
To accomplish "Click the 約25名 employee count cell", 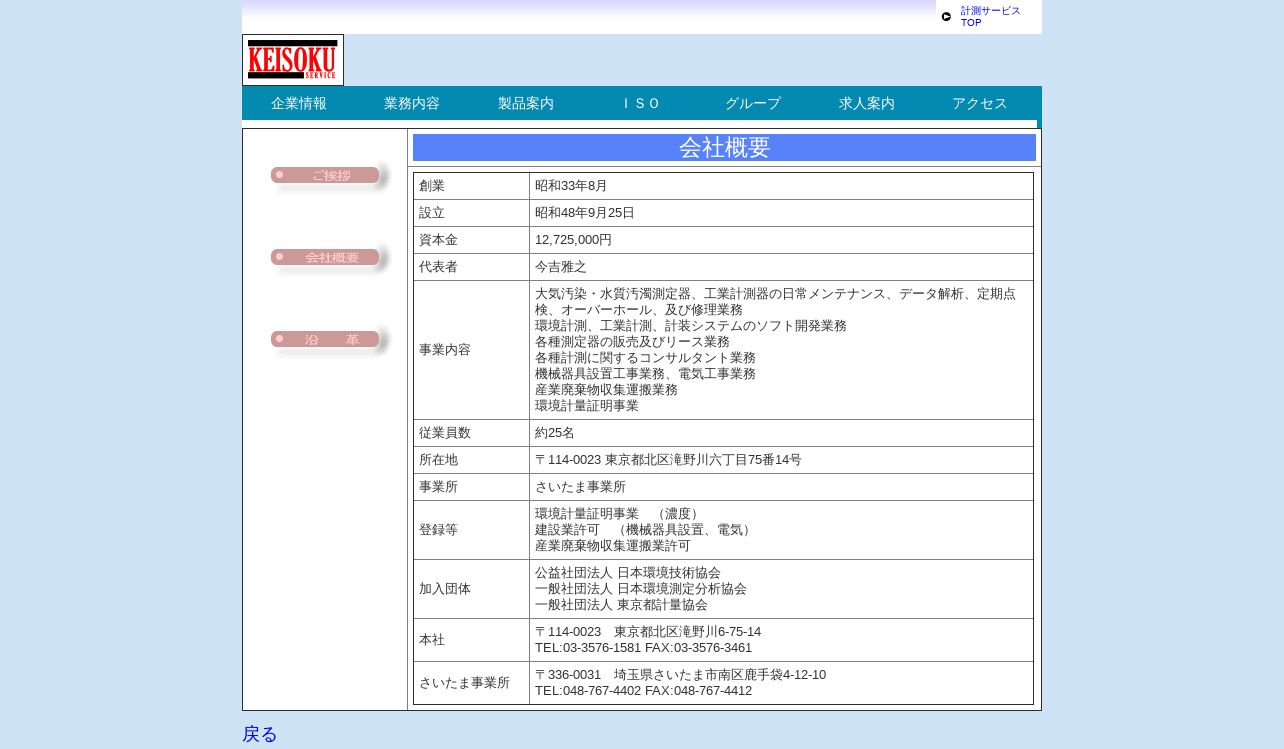I will 555,433.
